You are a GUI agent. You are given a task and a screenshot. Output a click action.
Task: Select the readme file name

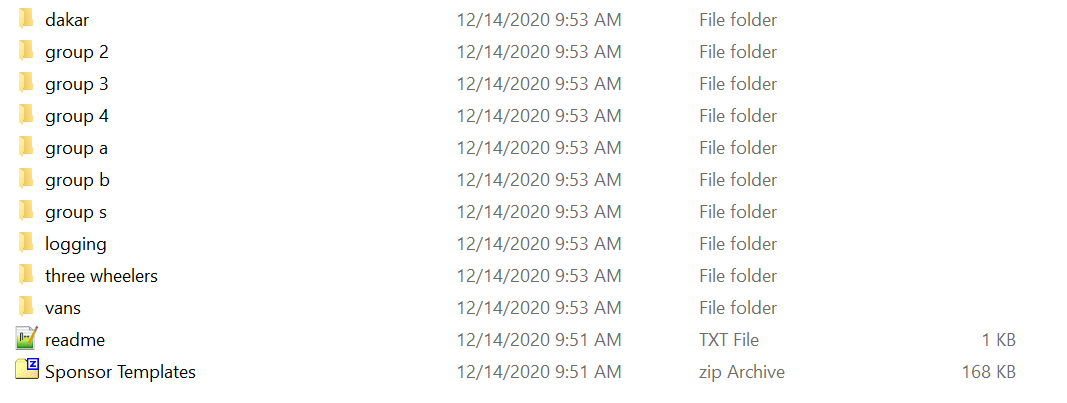click(75, 340)
